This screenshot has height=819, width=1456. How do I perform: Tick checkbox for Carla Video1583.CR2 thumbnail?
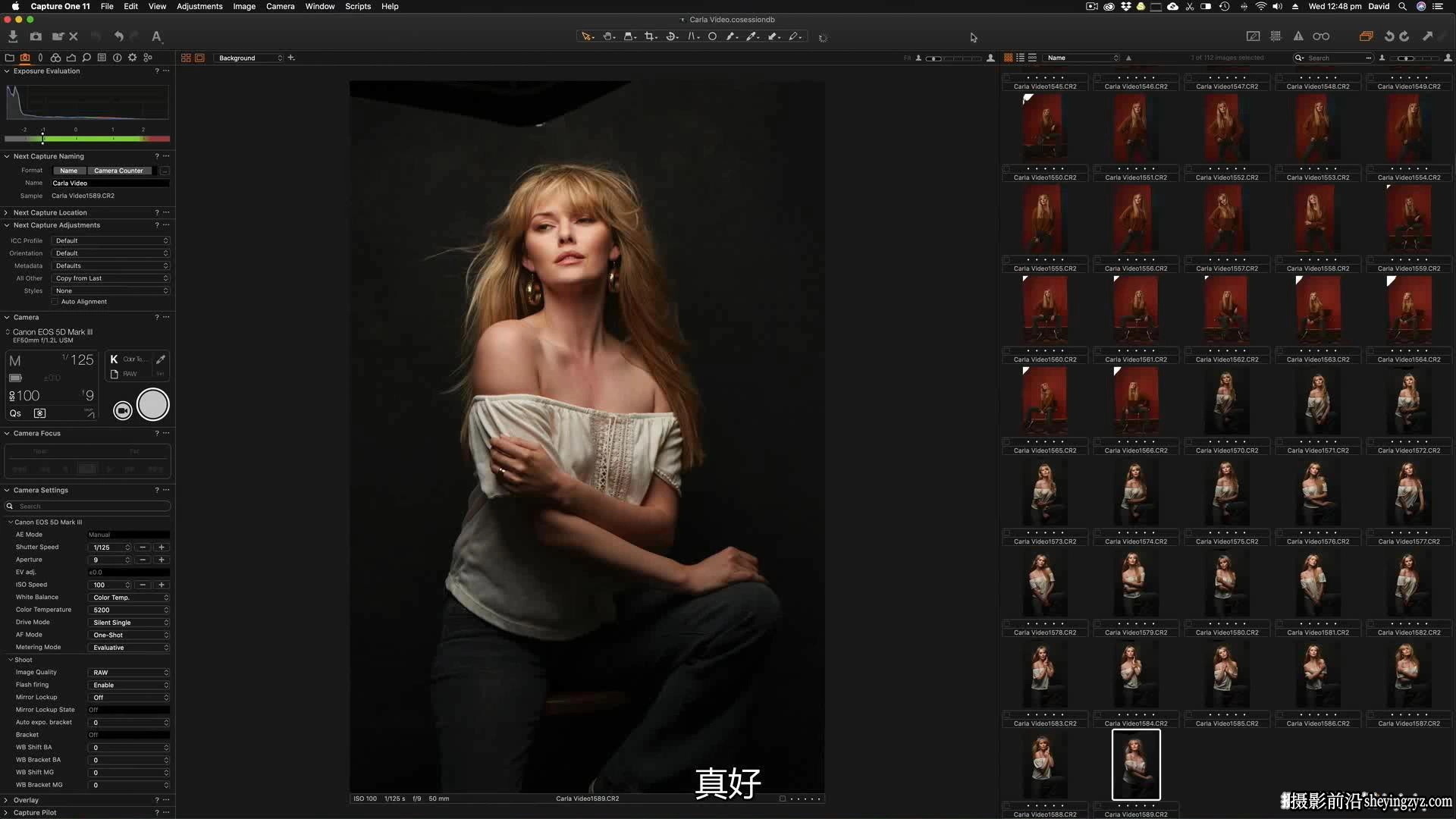(x=1006, y=714)
